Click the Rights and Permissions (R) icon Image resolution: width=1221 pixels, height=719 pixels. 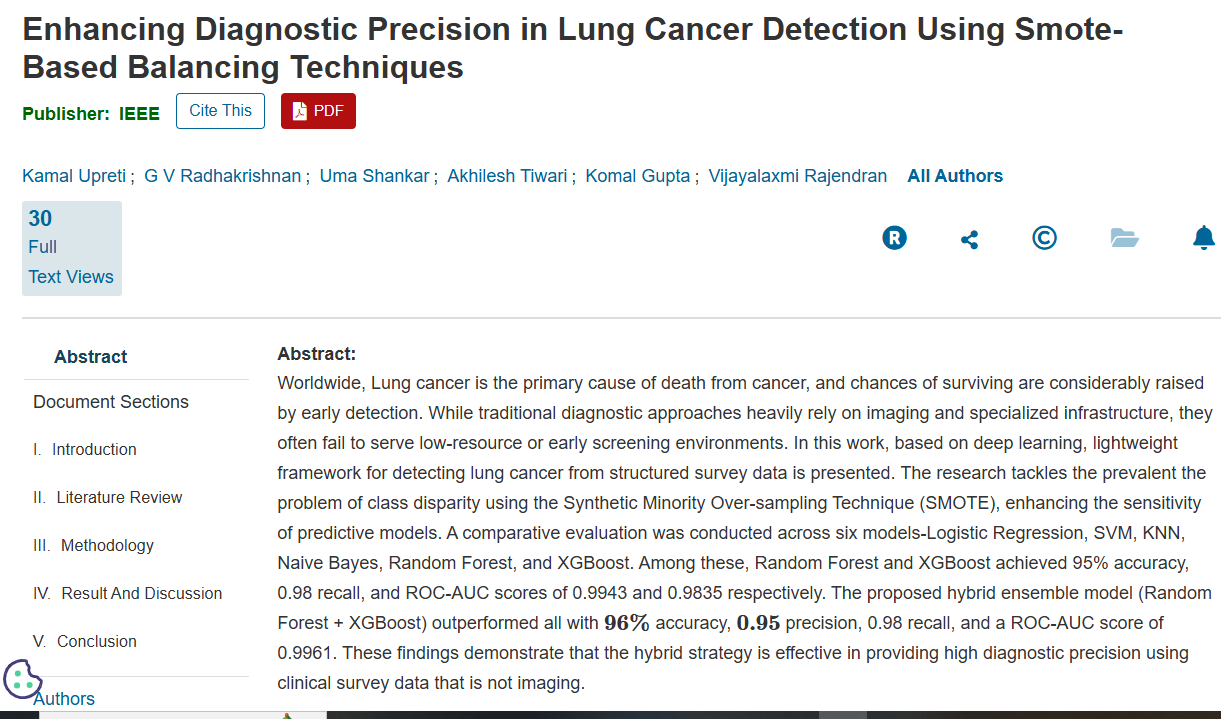tap(894, 238)
